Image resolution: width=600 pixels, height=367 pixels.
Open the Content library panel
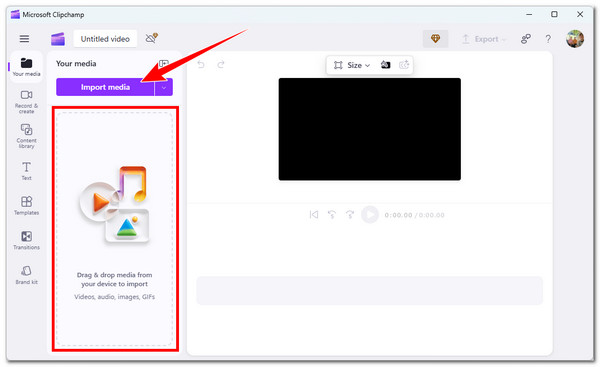[x=26, y=136]
